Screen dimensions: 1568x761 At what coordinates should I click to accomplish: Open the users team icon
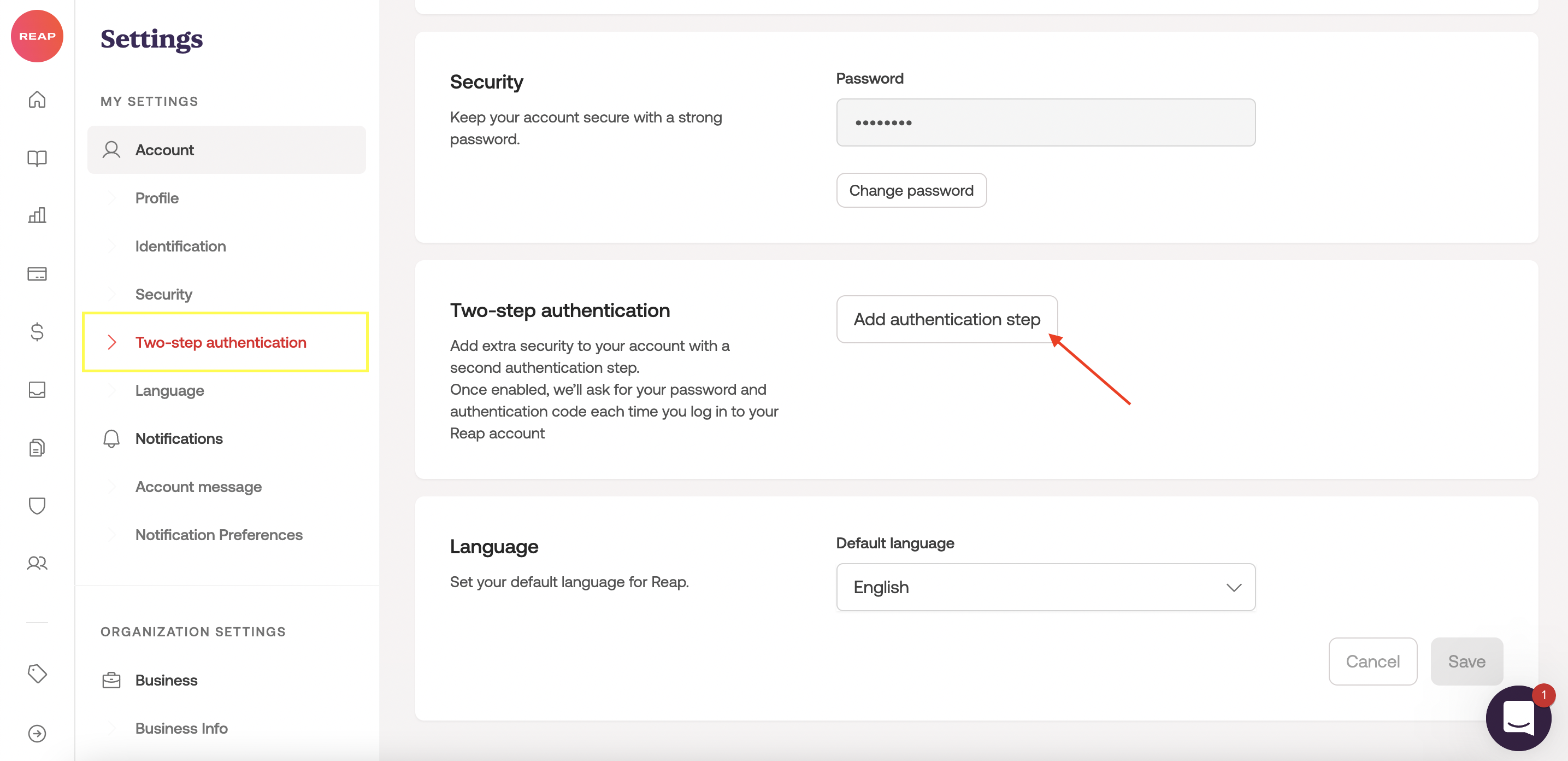(x=37, y=563)
